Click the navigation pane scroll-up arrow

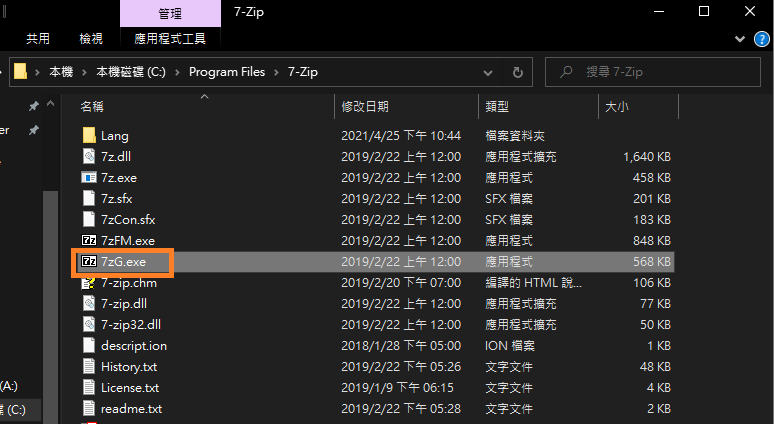pyautogui.click(x=50, y=104)
